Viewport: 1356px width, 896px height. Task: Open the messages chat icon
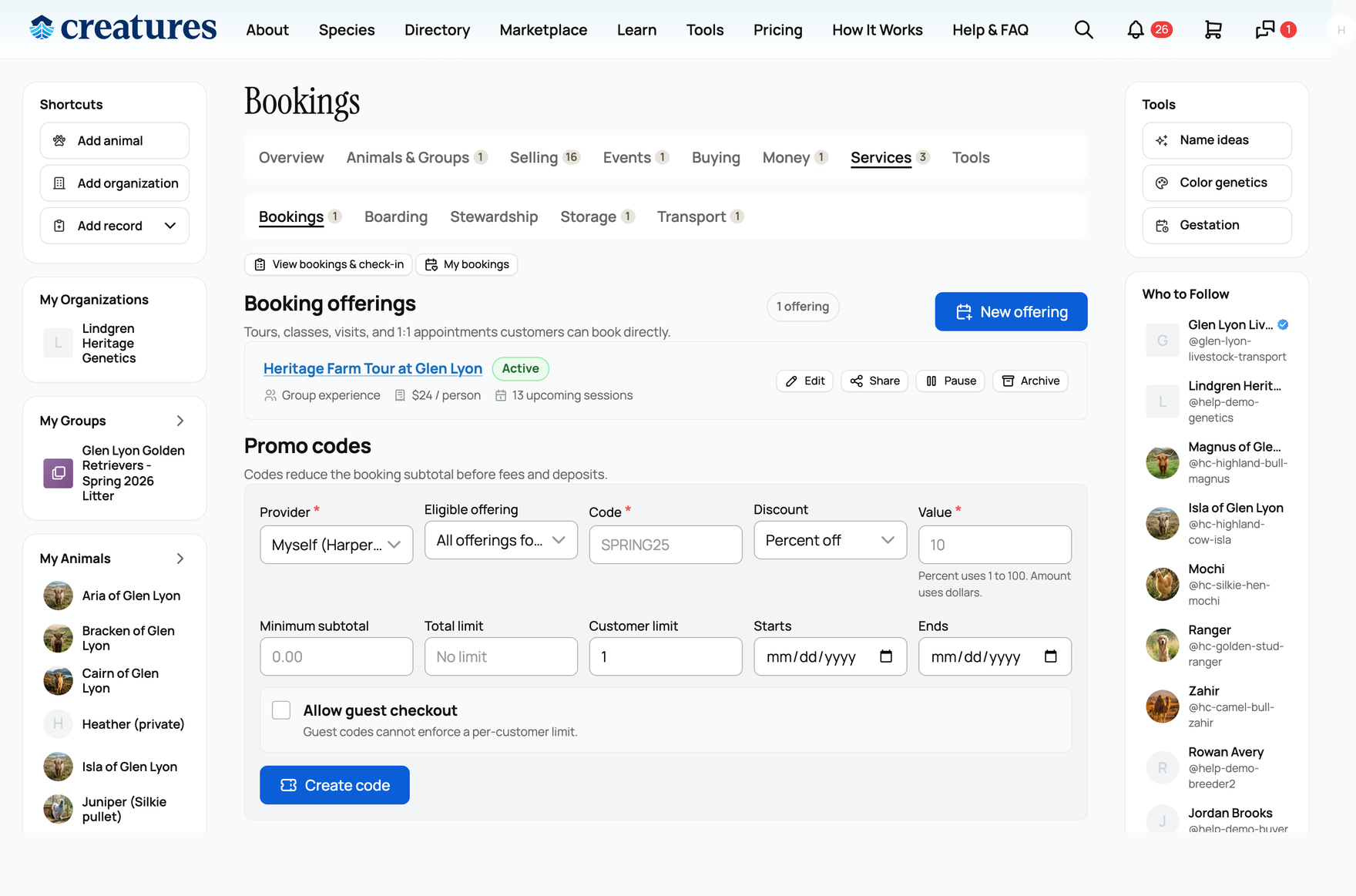pyautogui.click(x=1264, y=30)
